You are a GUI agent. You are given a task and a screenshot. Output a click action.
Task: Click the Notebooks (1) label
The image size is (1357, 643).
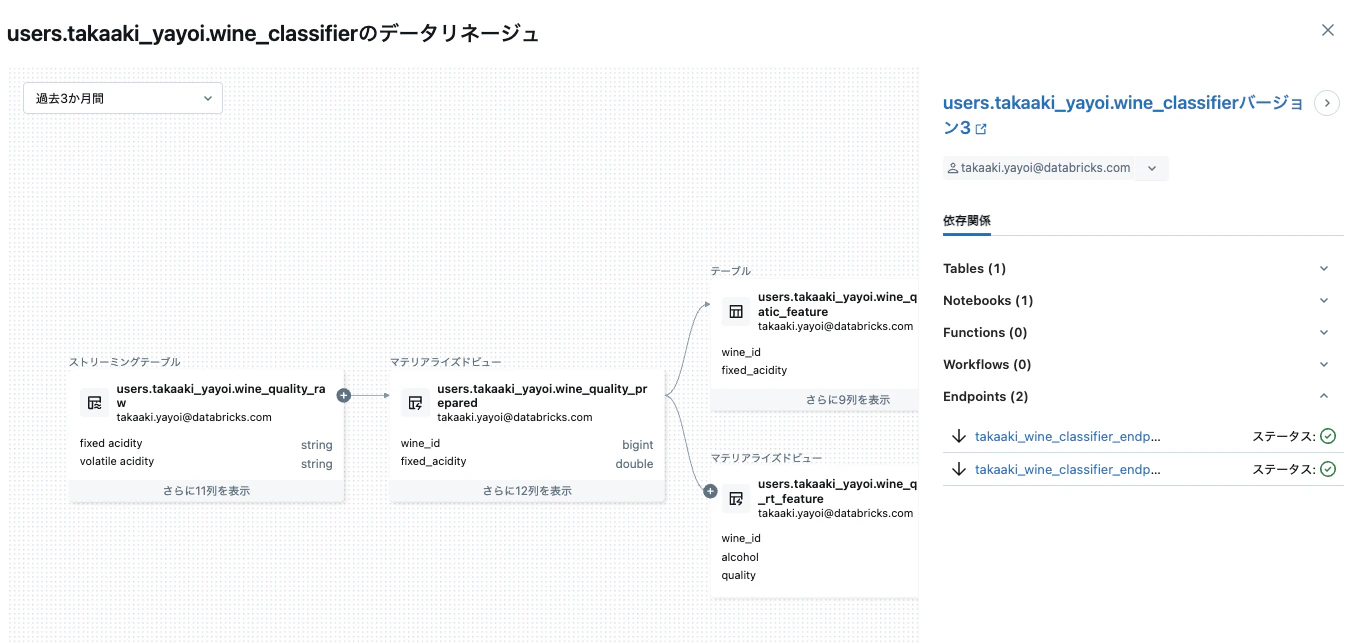coord(988,300)
